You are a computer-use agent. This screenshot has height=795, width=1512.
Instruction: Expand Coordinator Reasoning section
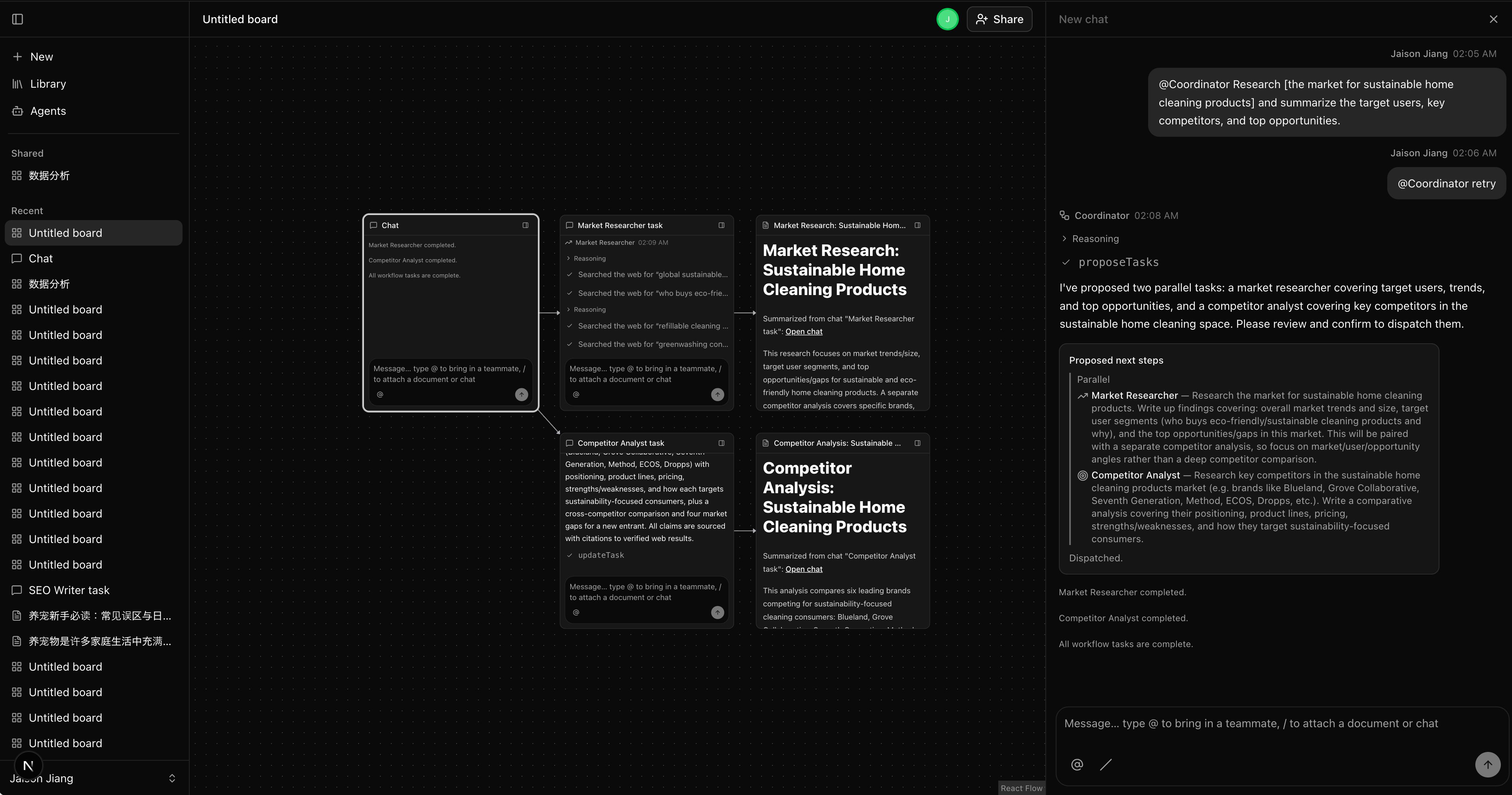(1091, 239)
